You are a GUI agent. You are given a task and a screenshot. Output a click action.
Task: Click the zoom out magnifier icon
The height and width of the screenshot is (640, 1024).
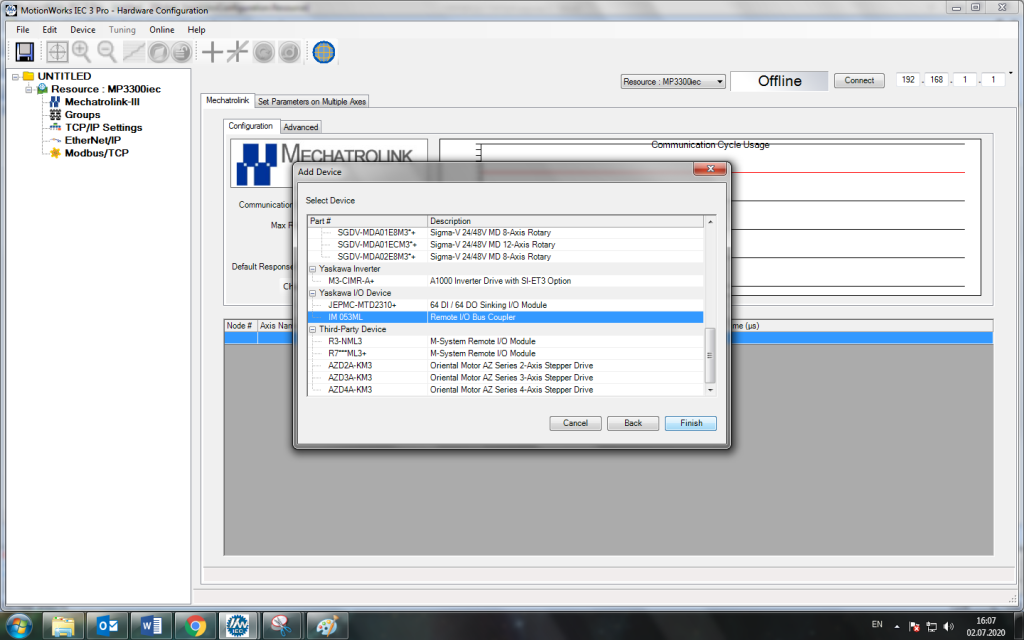point(106,52)
